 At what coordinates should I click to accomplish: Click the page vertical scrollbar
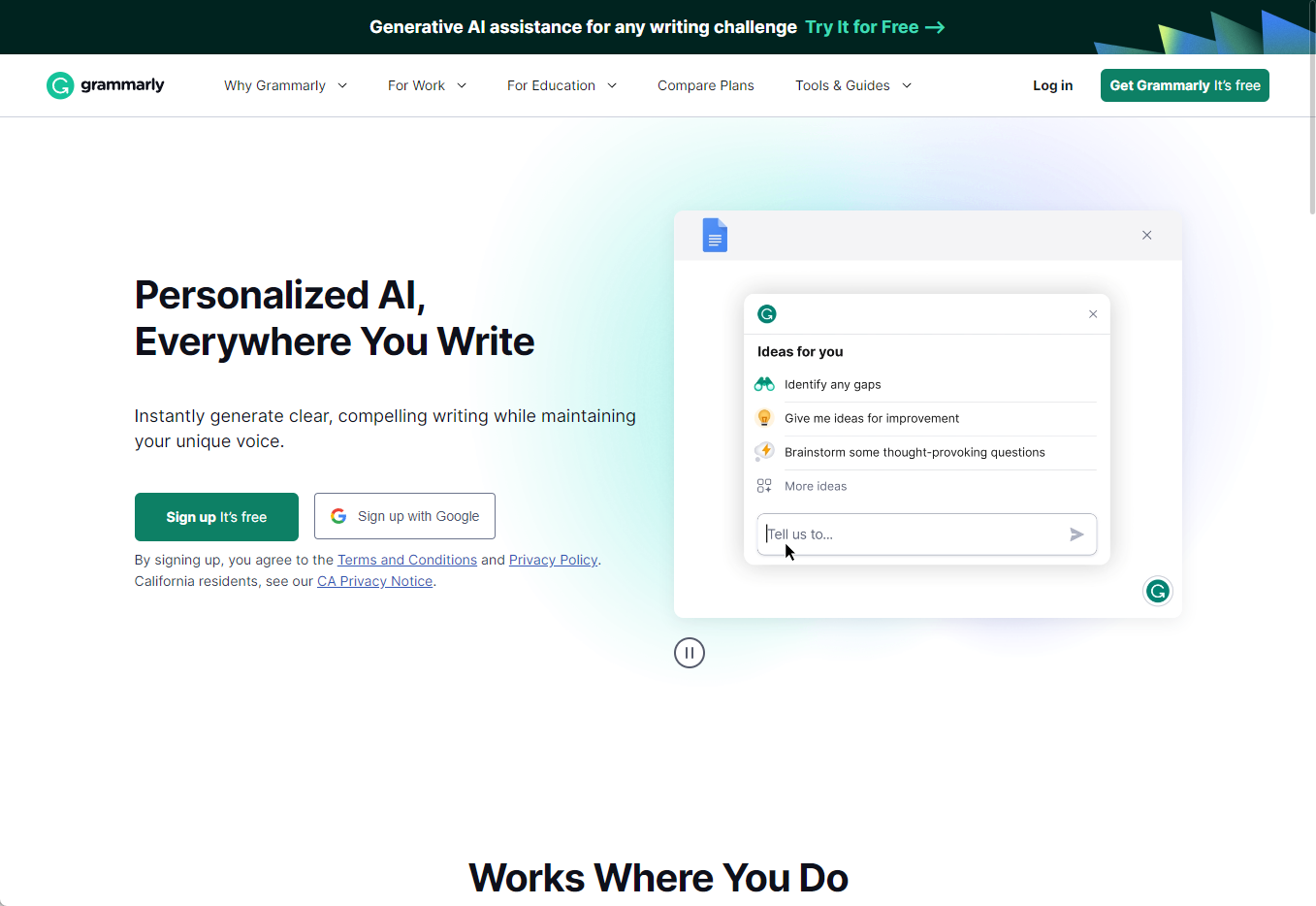pos(1312,109)
